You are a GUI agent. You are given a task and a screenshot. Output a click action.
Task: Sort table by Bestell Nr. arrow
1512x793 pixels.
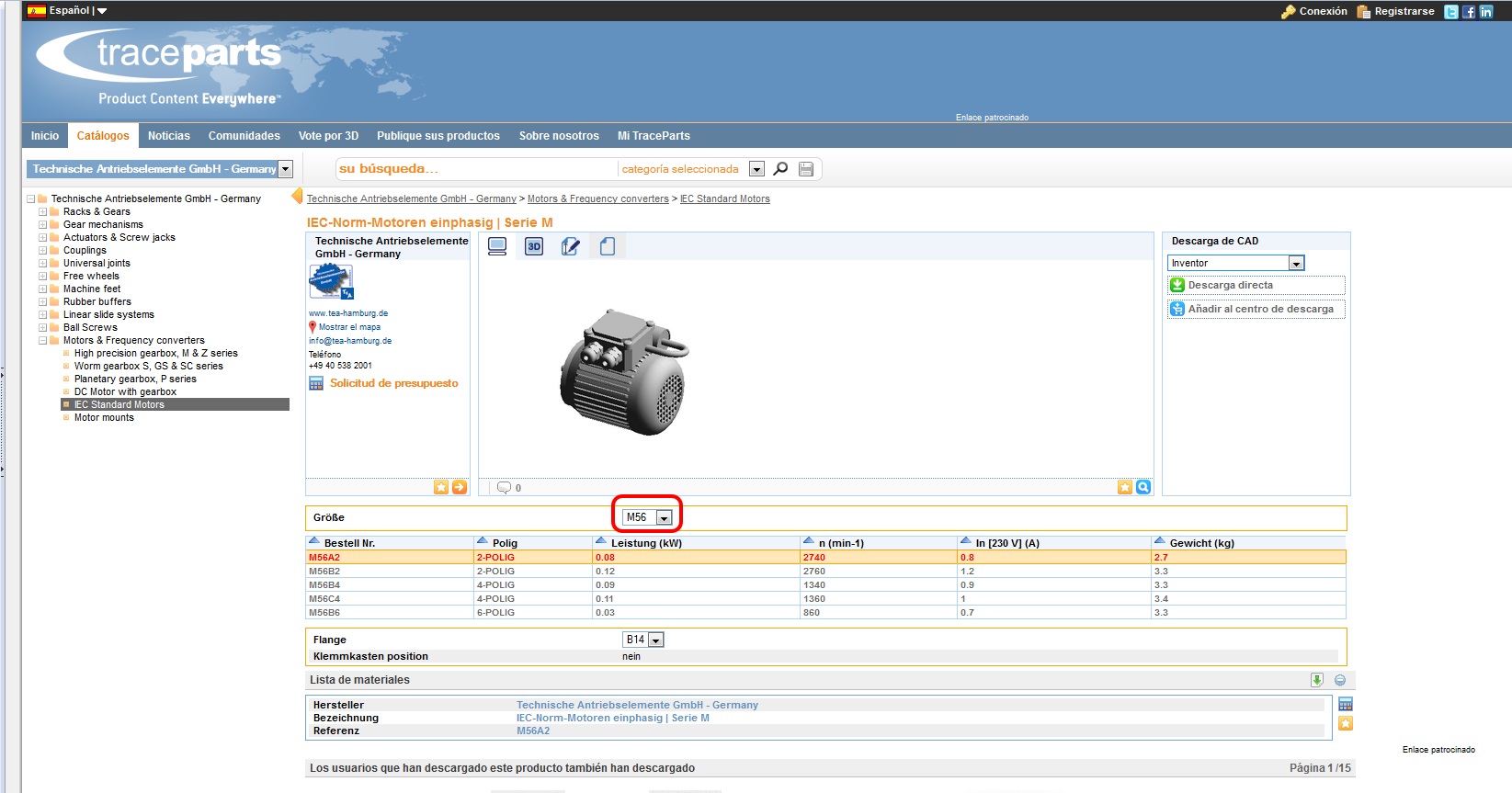(314, 541)
